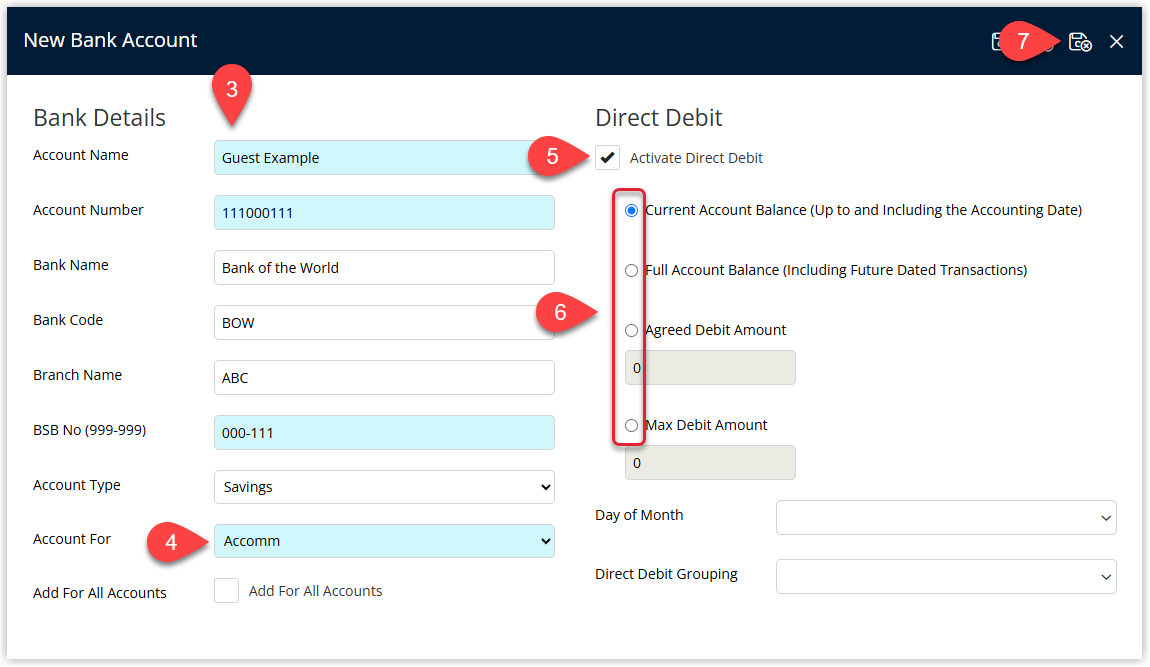
Task: Click the Account Name field with Guest Example
Action: click(384, 158)
